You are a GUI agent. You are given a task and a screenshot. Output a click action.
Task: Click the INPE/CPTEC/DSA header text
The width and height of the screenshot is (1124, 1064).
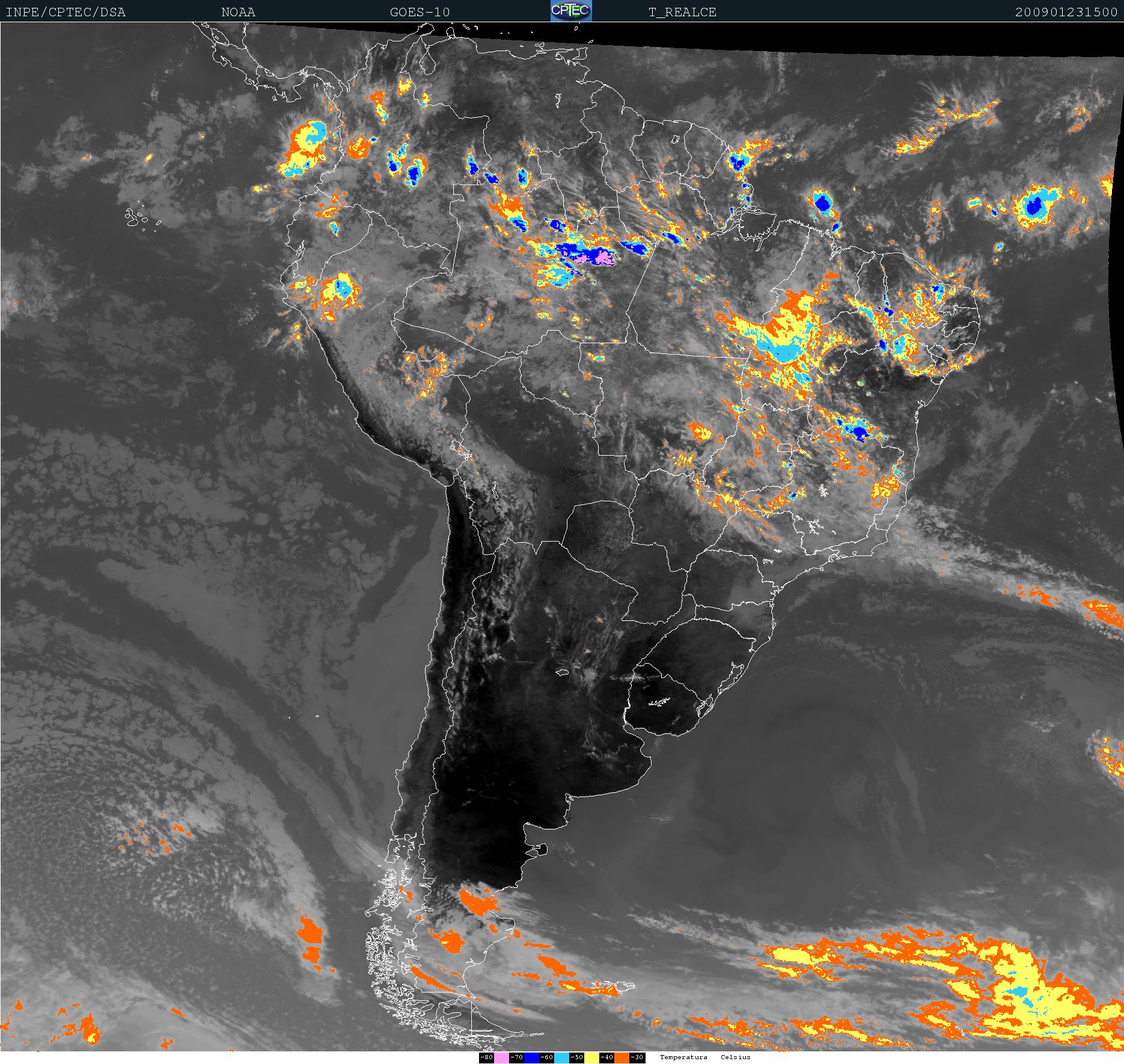pyautogui.click(x=66, y=12)
